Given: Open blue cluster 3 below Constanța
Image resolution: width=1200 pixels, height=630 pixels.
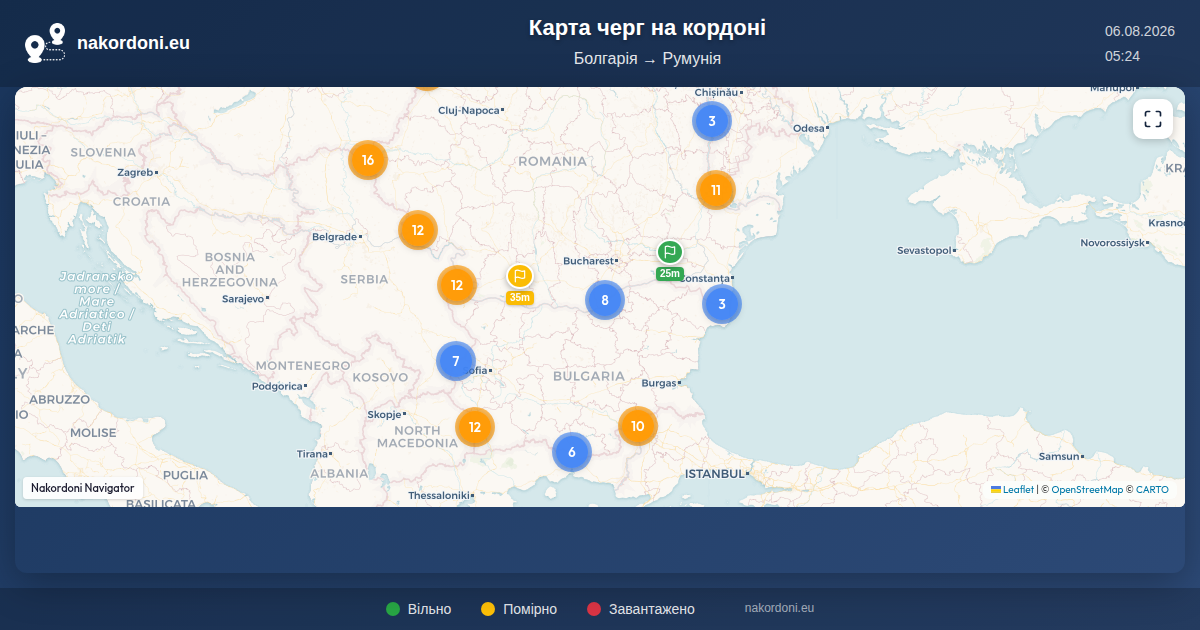Looking at the screenshot, I should click(x=722, y=304).
